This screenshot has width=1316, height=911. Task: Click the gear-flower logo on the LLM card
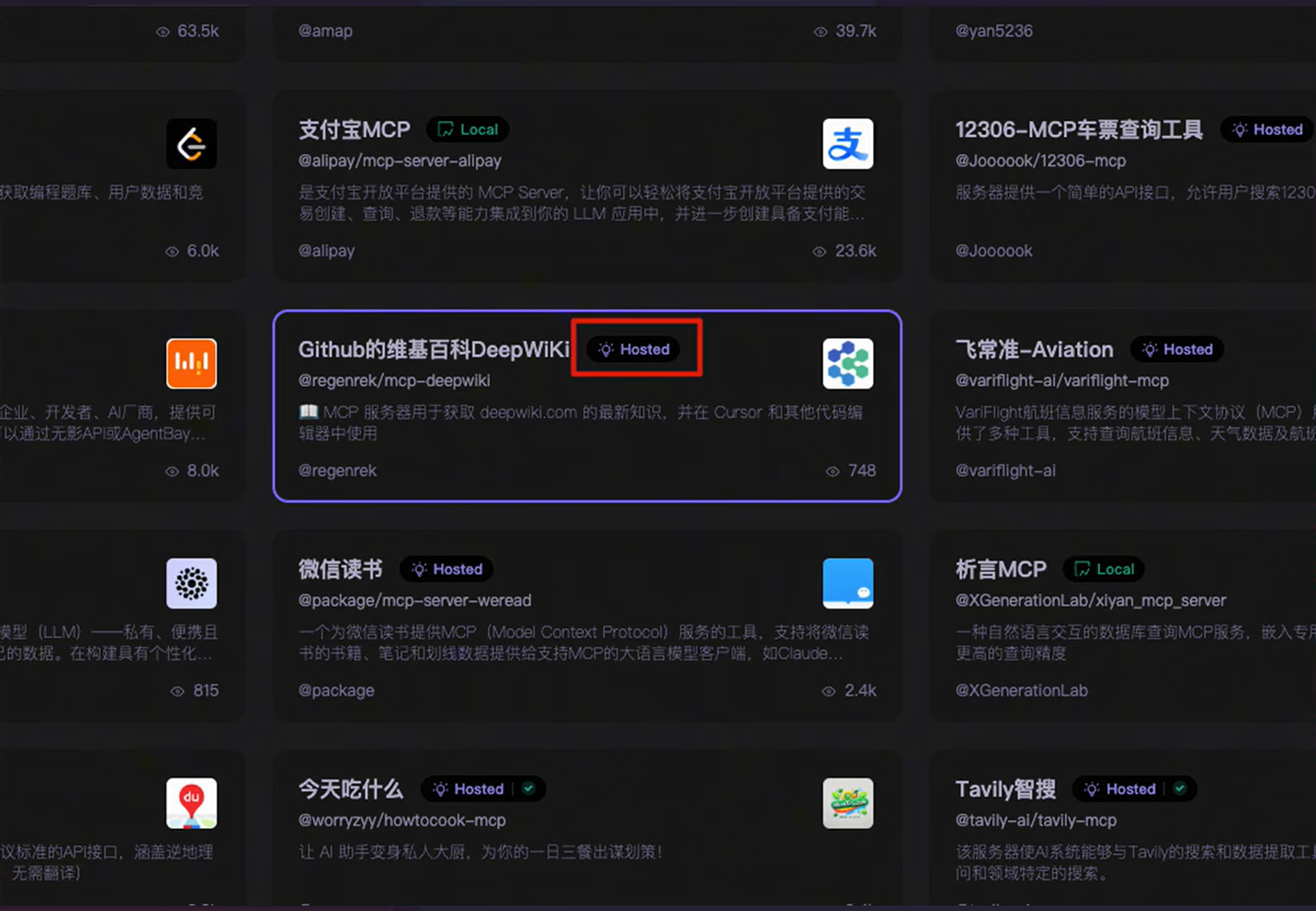pyautogui.click(x=191, y=583)
